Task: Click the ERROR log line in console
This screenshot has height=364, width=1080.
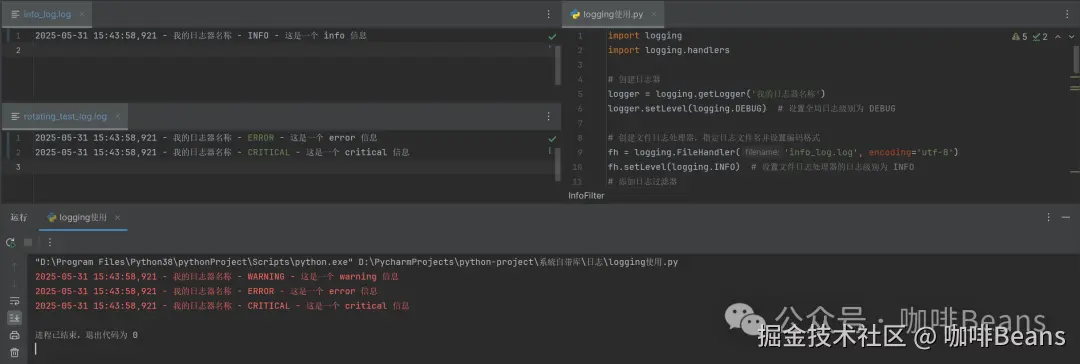Action: 207,291
